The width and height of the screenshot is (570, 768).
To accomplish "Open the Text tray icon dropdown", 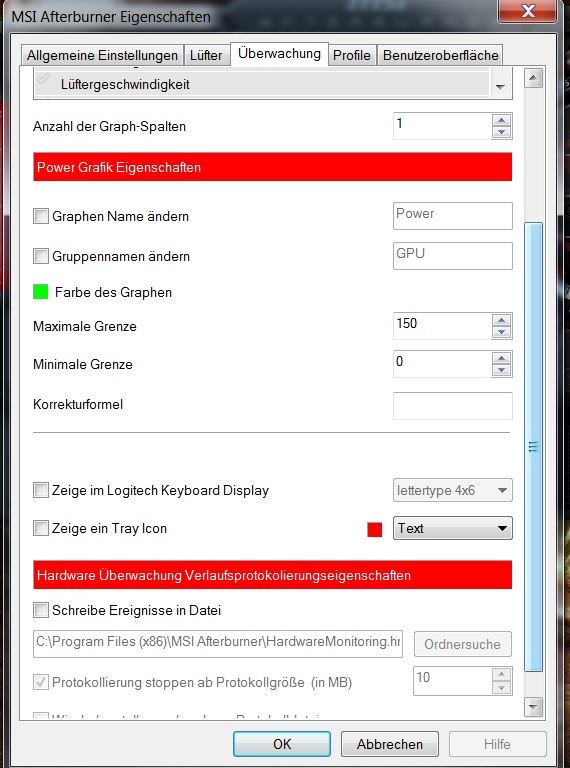I will click(452, 528).
